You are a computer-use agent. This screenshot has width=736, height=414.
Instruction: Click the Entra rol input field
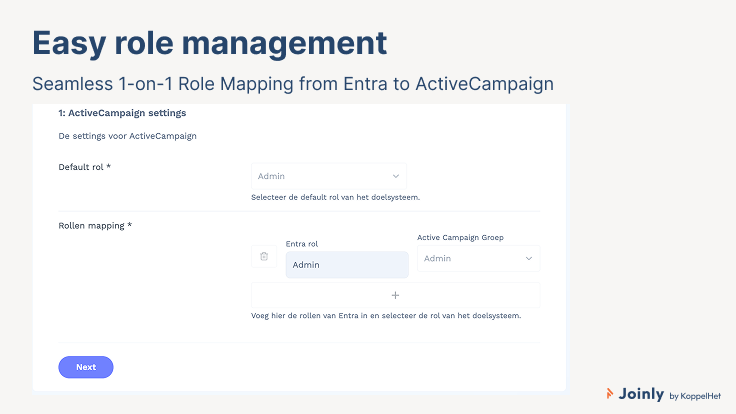click(x=347, y=265)
